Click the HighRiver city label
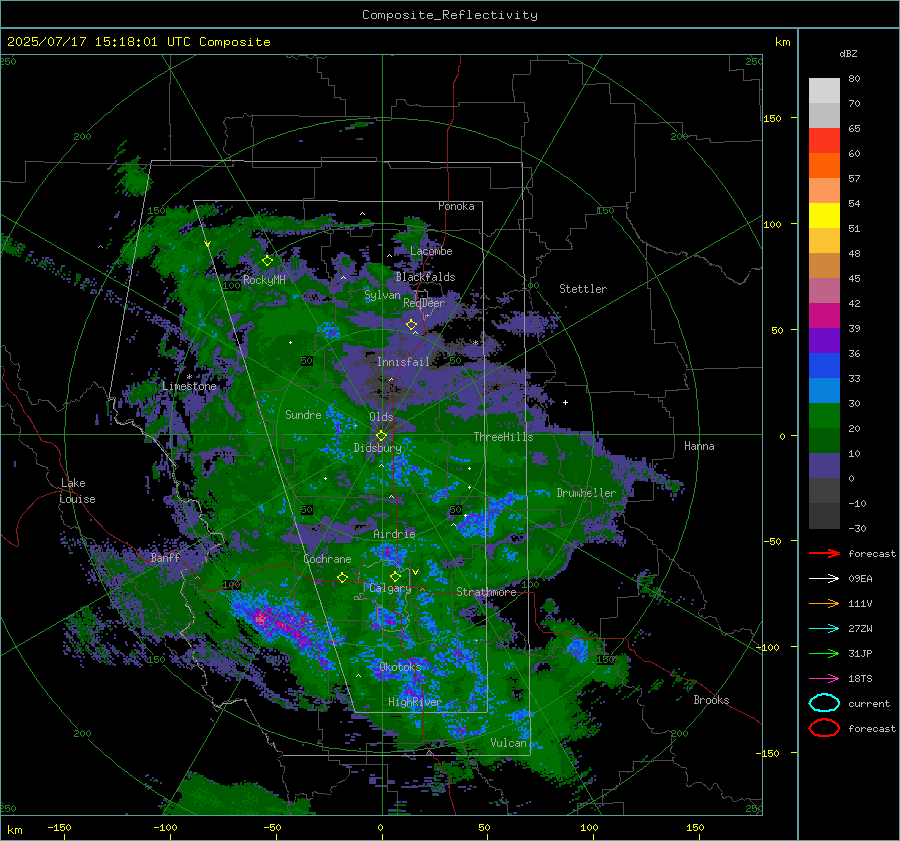 point(414,702)
